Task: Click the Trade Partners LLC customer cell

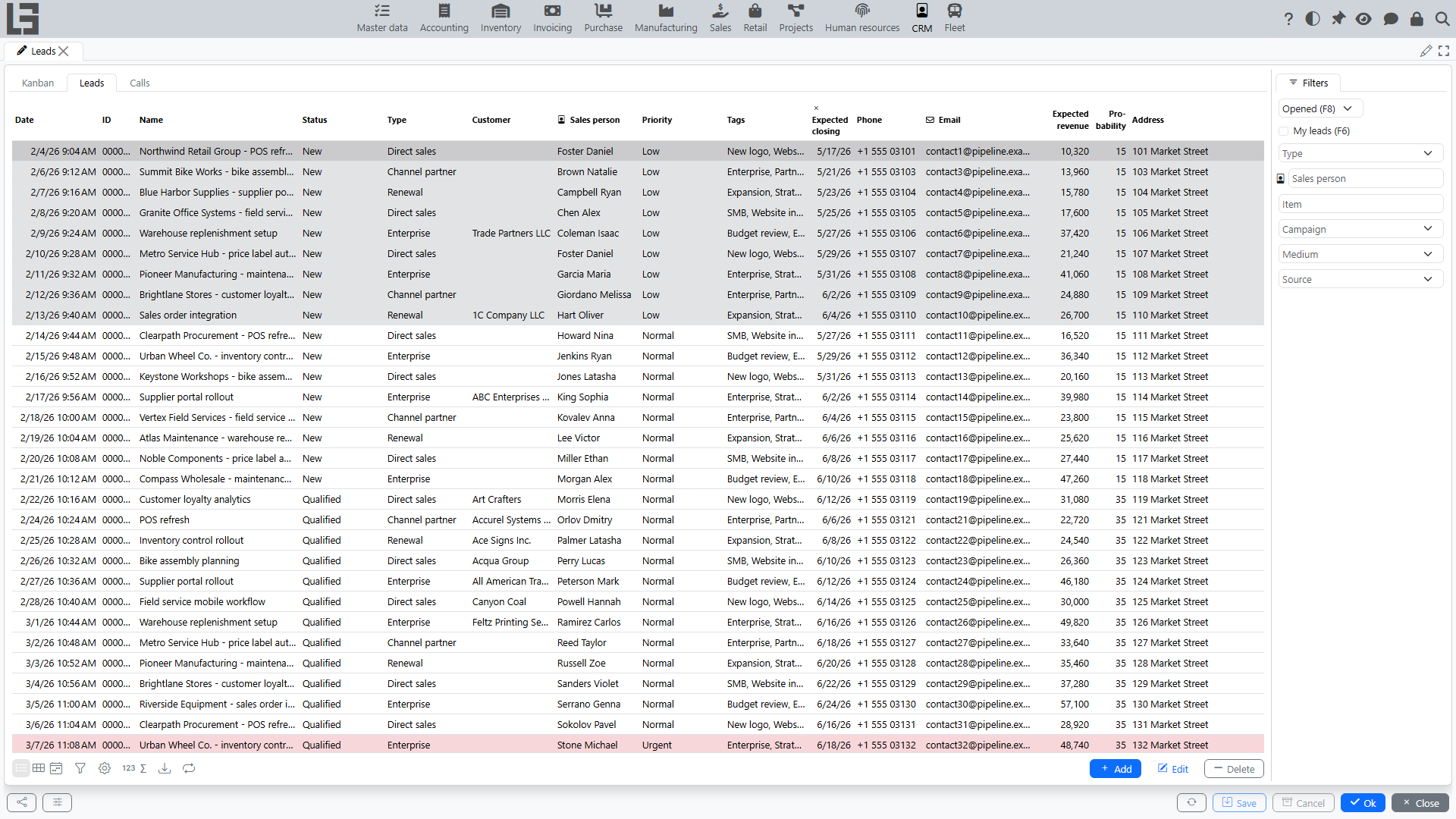Action: point(511,233)
